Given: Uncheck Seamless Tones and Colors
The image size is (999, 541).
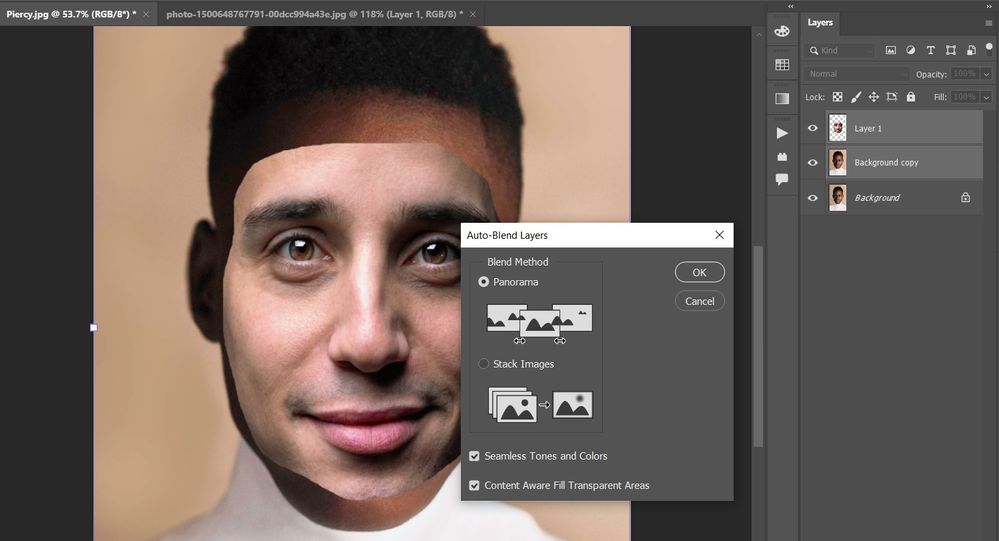Looking at the screenshot, I should (474, 456).
